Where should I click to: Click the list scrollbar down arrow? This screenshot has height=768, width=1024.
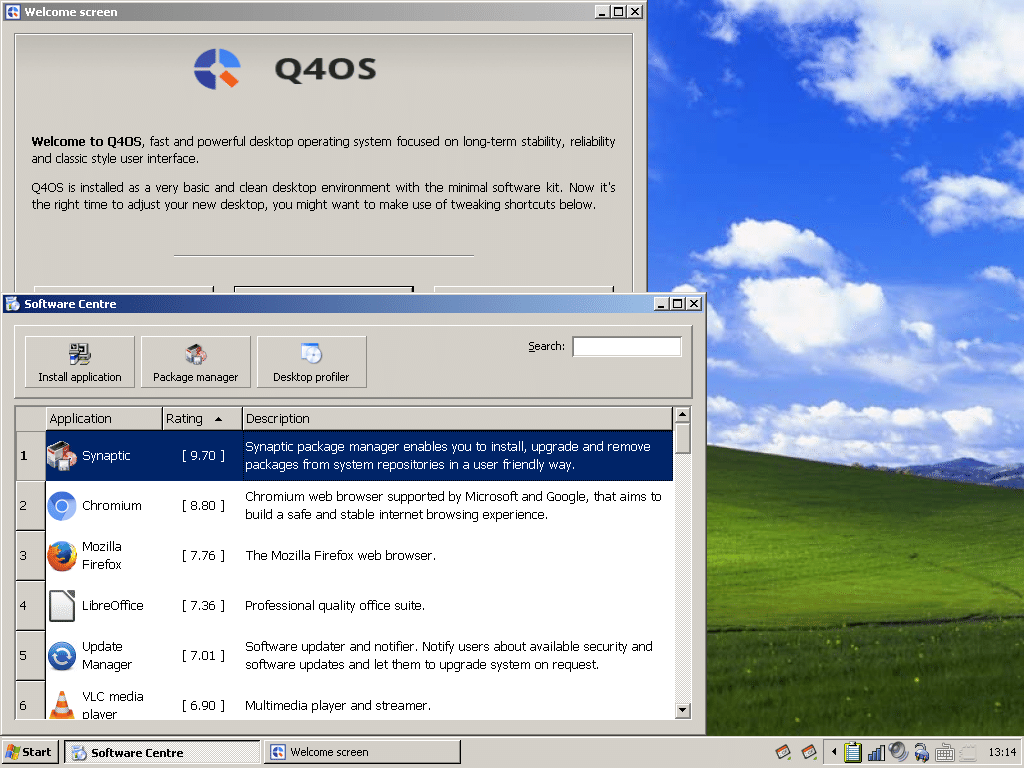point(682,711)
